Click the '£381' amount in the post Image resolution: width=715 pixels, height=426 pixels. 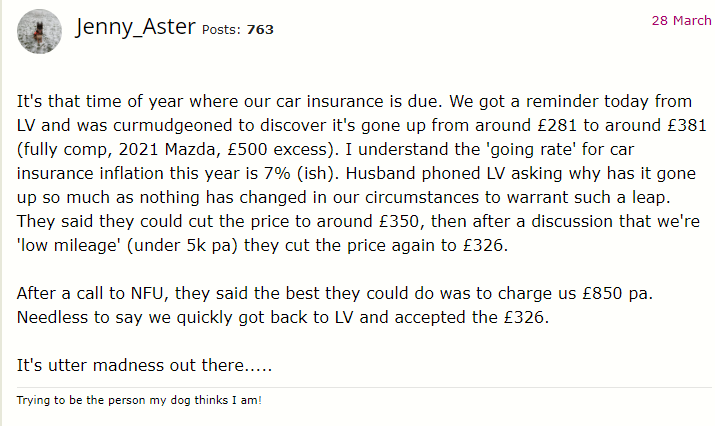point(687,125)
